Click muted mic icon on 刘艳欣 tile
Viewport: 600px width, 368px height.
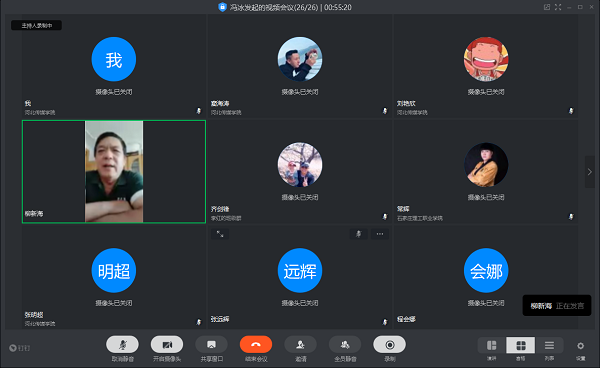(x=571, y=111)
